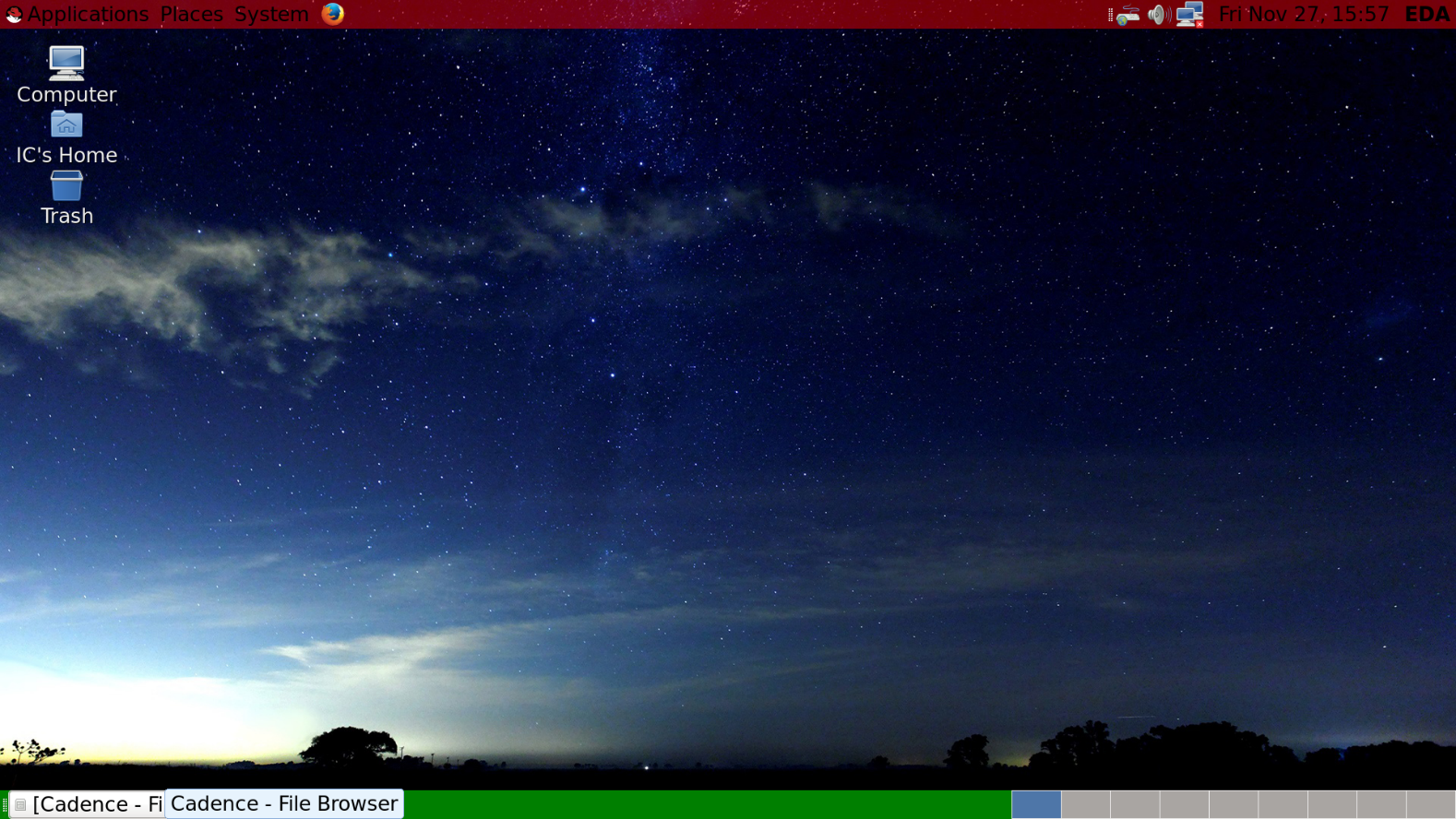
Task: Switch to the second workspace
Action: tap(1085, 804)
